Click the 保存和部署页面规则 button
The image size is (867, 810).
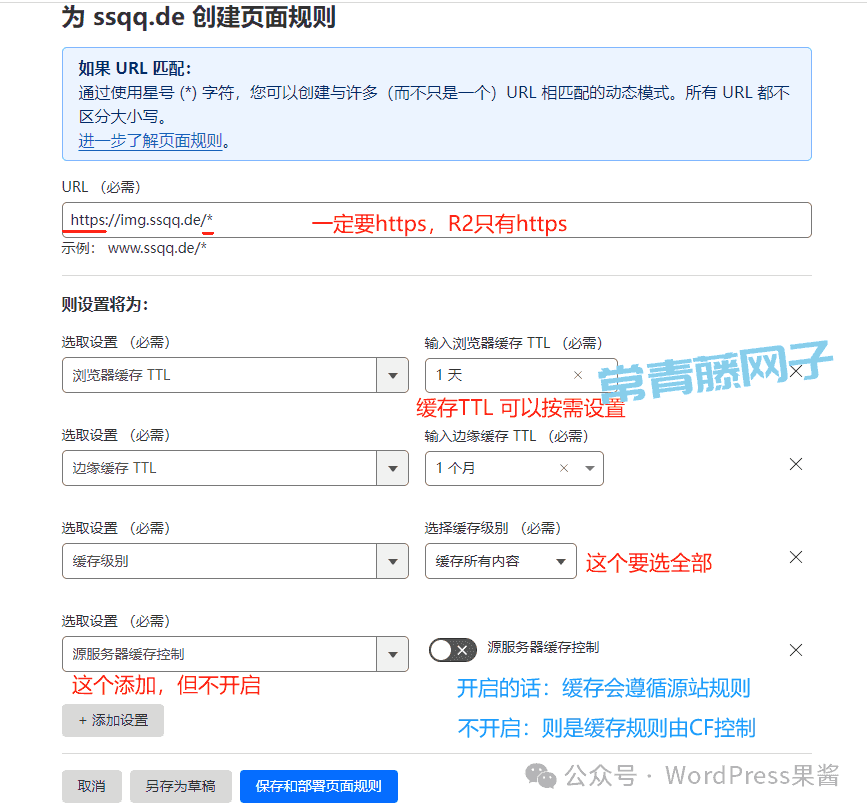pyautogui.click(x=318, y=786)
